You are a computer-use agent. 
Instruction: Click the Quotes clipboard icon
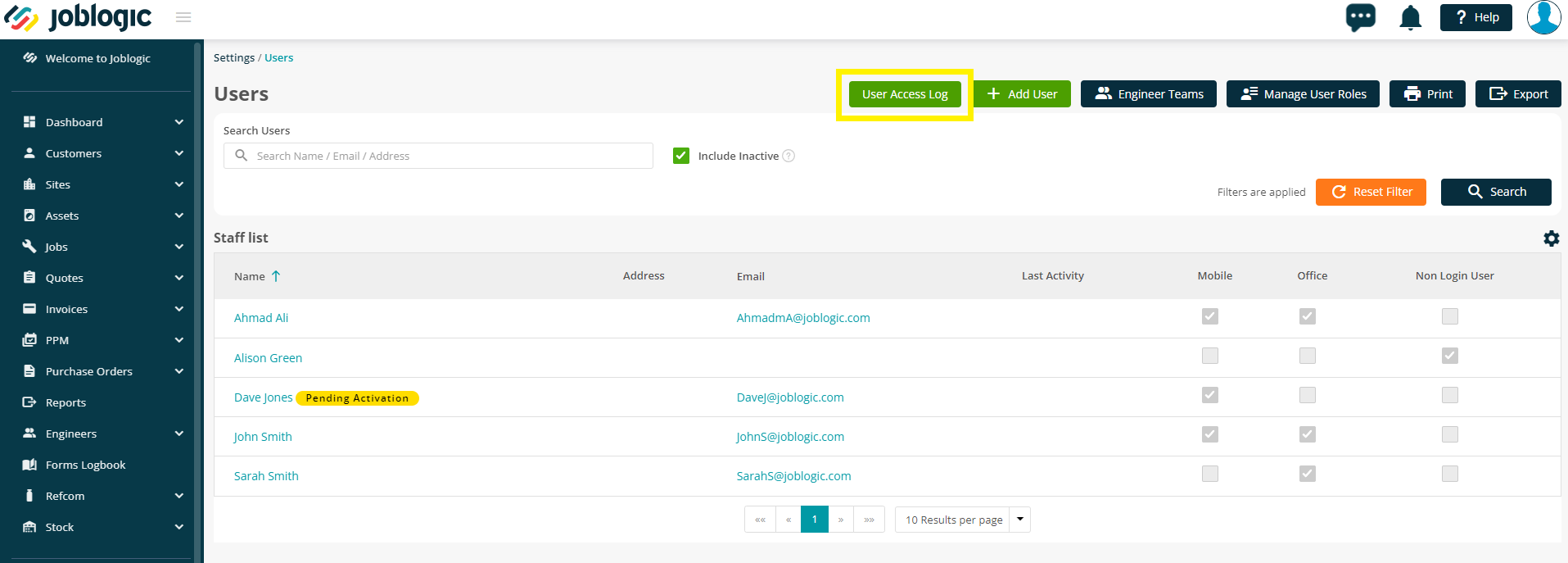click(x=29, y=278)
